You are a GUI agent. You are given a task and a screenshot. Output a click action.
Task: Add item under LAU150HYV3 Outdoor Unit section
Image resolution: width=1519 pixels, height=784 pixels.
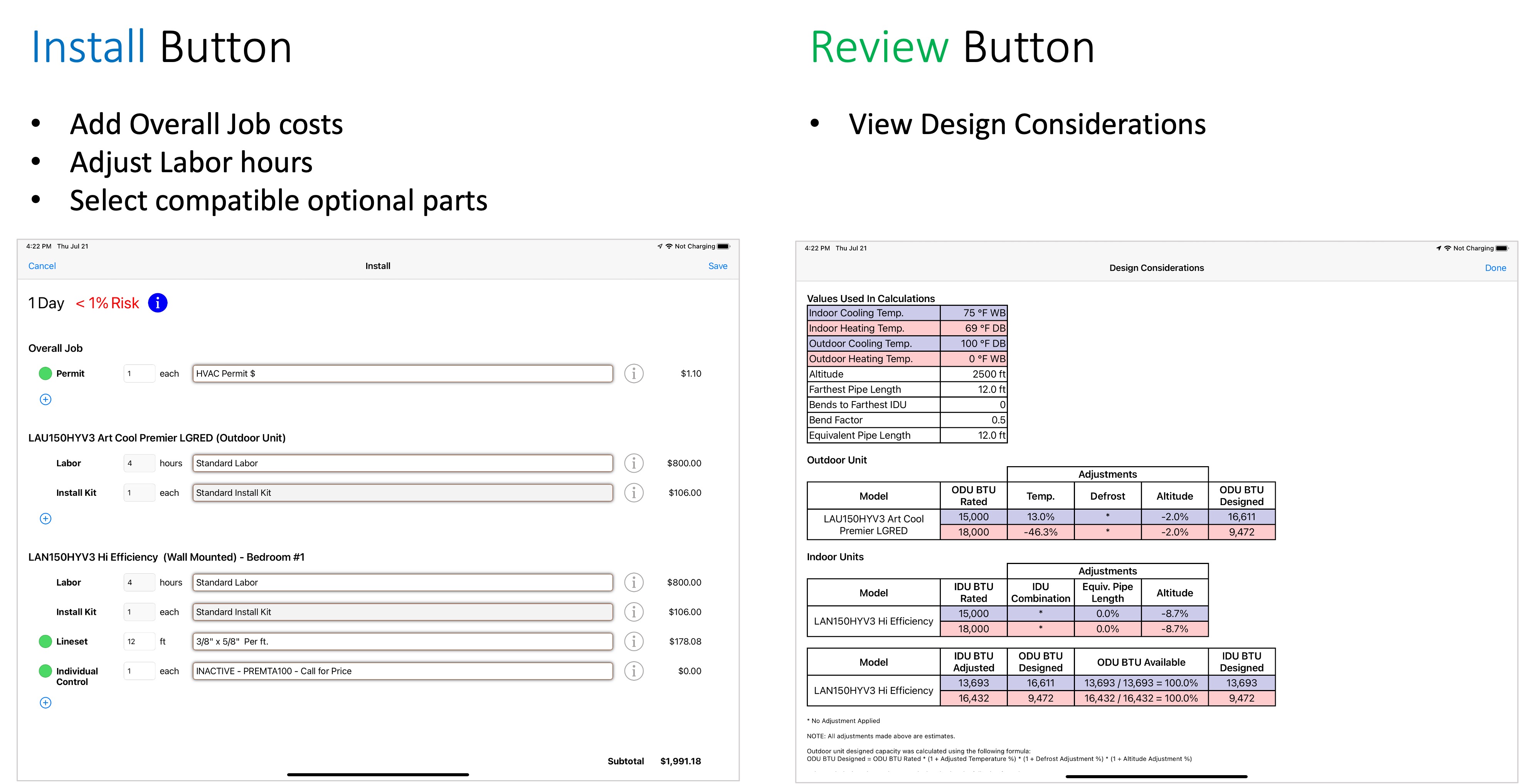(45, 519)
